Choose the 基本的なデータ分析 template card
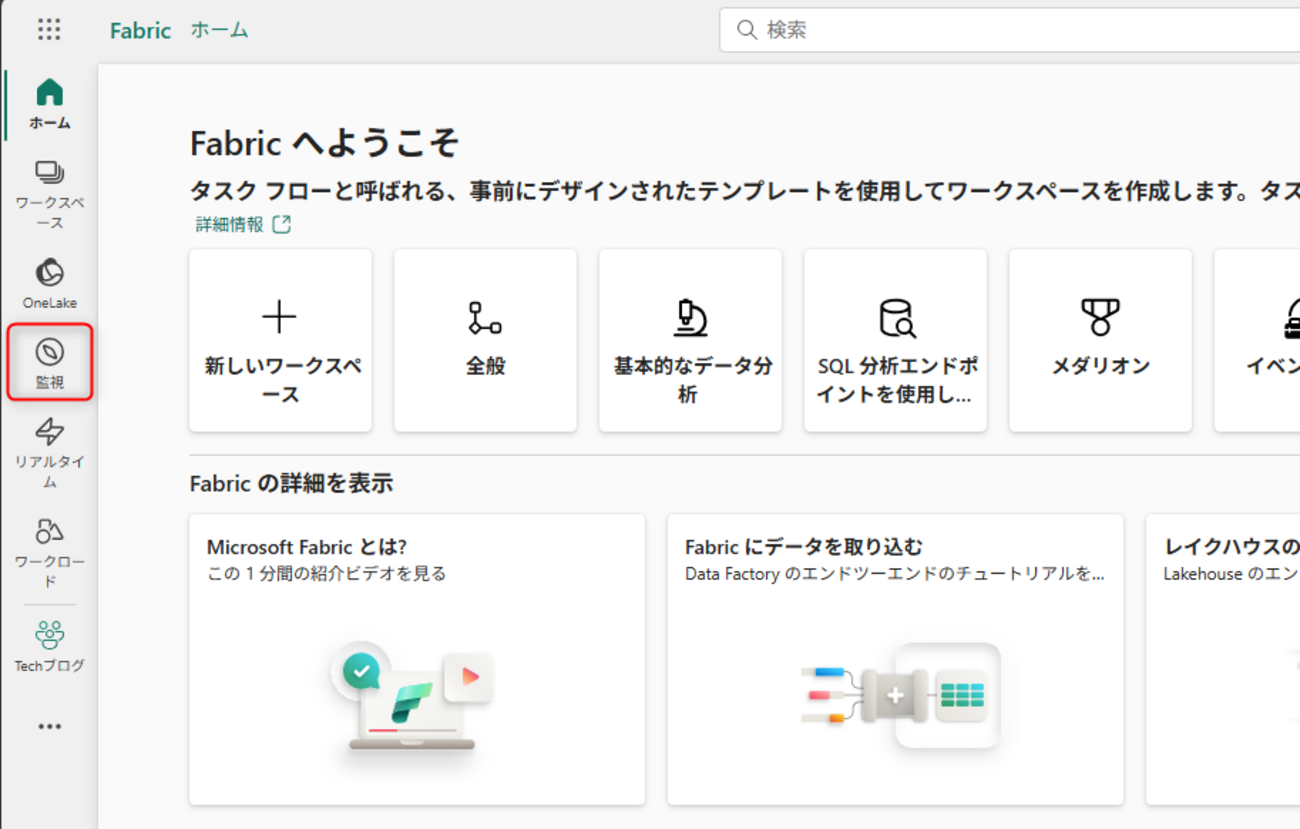The height and width of the screenshot is (829, 1300). tap(690, 341)
